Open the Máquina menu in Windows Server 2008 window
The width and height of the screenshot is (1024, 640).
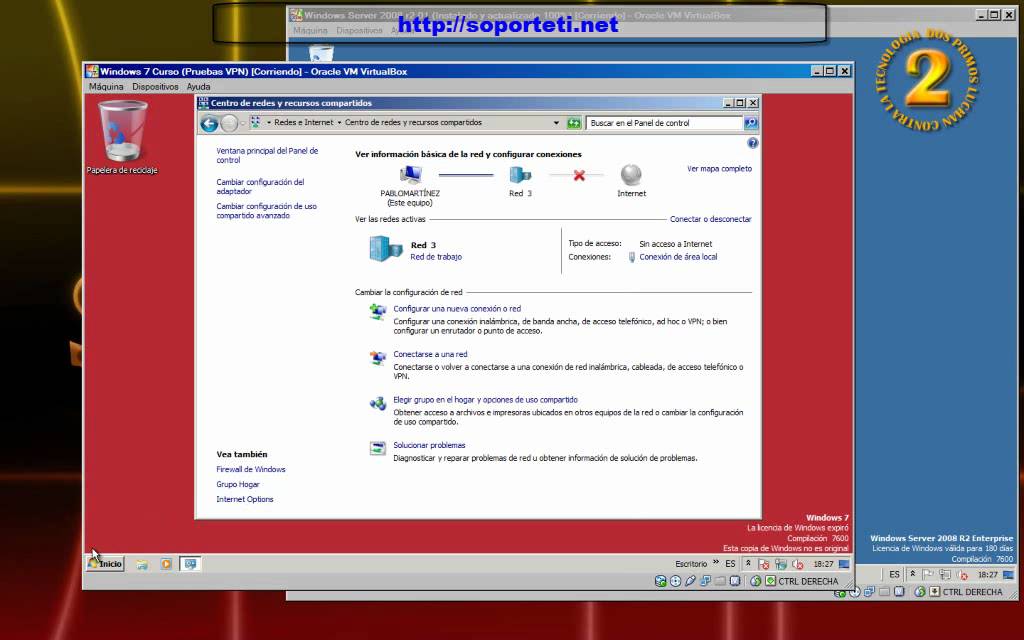coord(310,31)
